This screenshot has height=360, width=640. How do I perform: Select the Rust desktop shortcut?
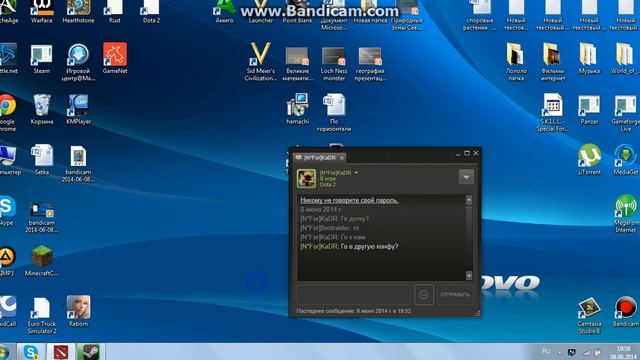point(115,12)
